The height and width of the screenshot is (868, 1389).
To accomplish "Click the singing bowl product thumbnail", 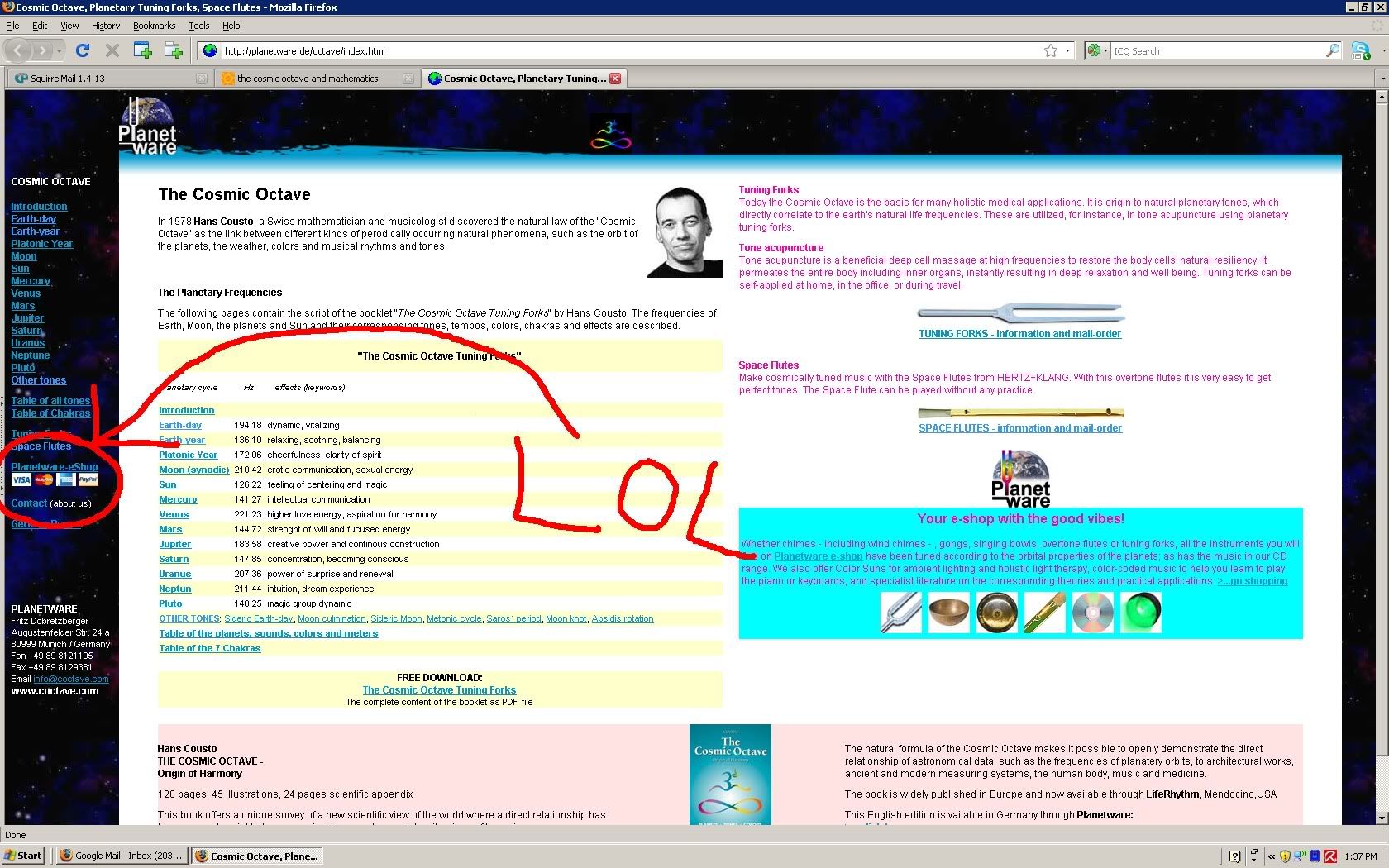I will [x=949, y=613].
